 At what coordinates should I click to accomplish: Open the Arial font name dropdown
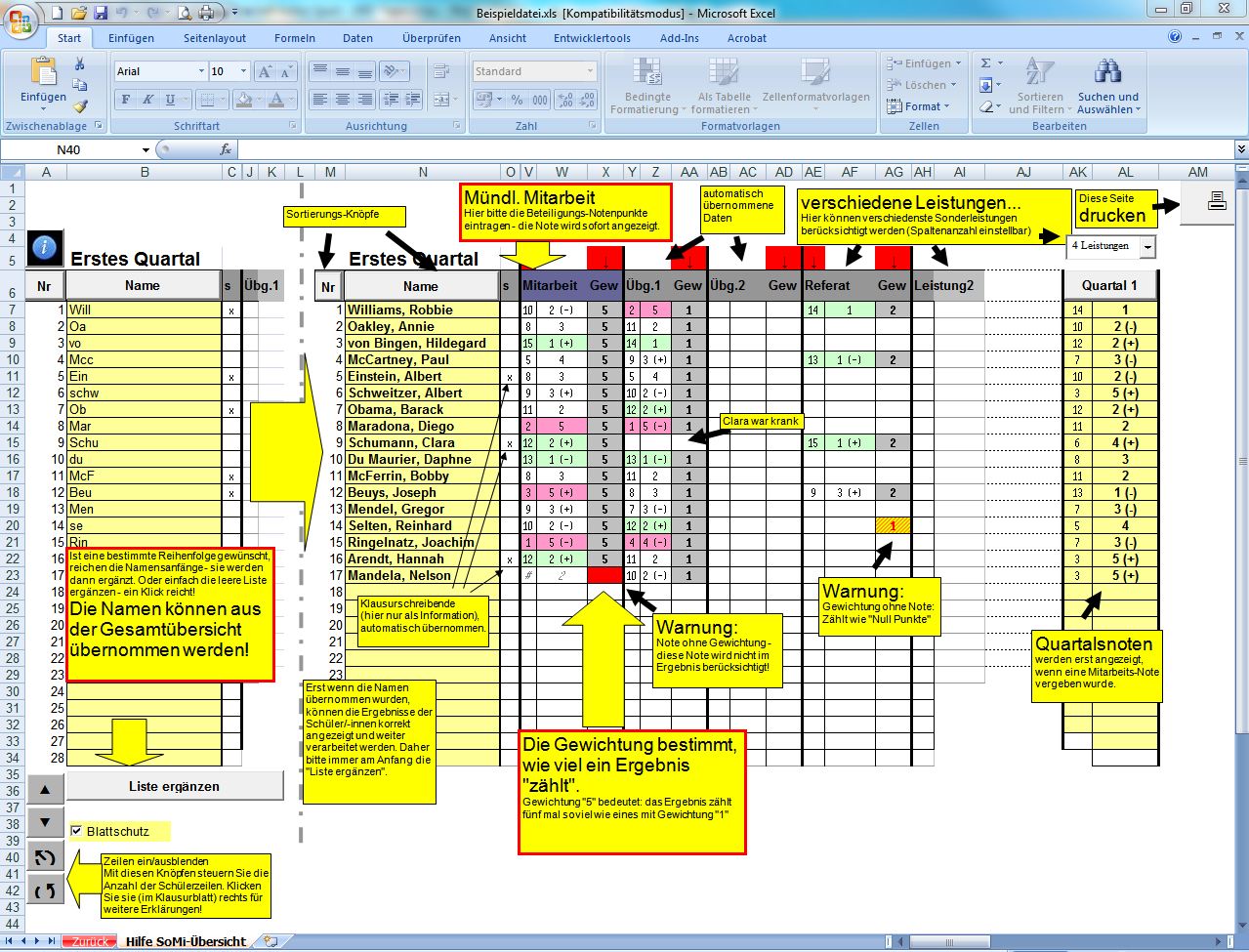[x=201, y=71]
